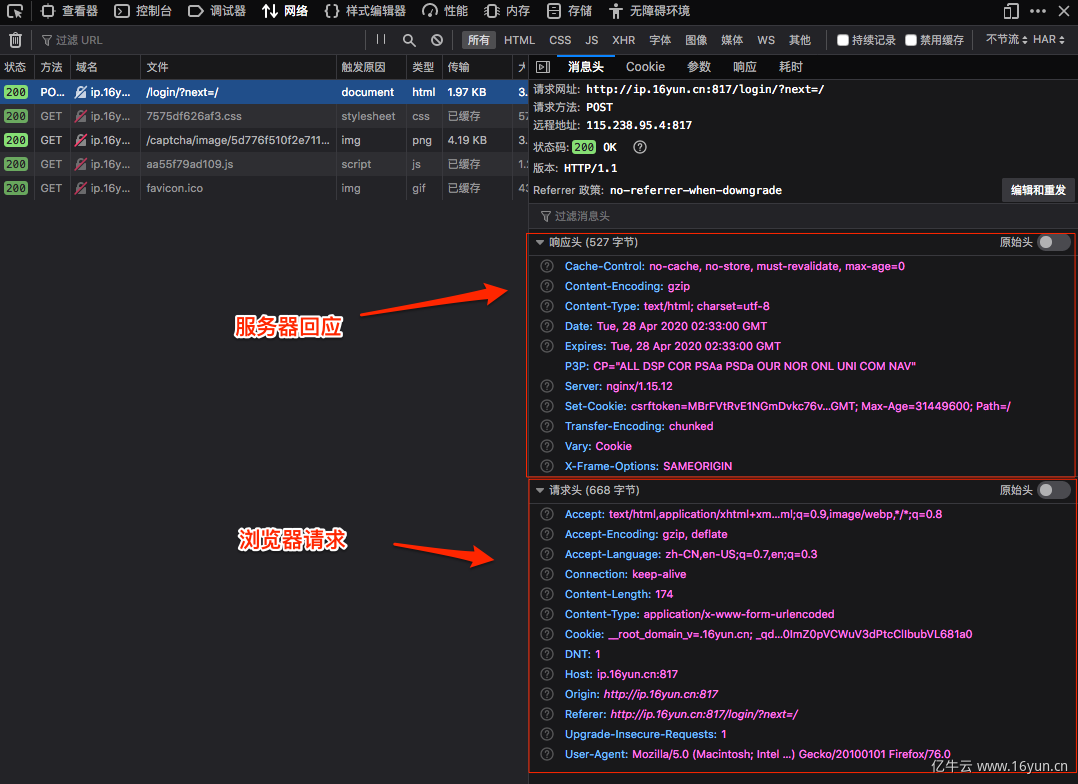
Task: Toggle 原始头 switch for response headers
Action: (x=1053, y=242)
